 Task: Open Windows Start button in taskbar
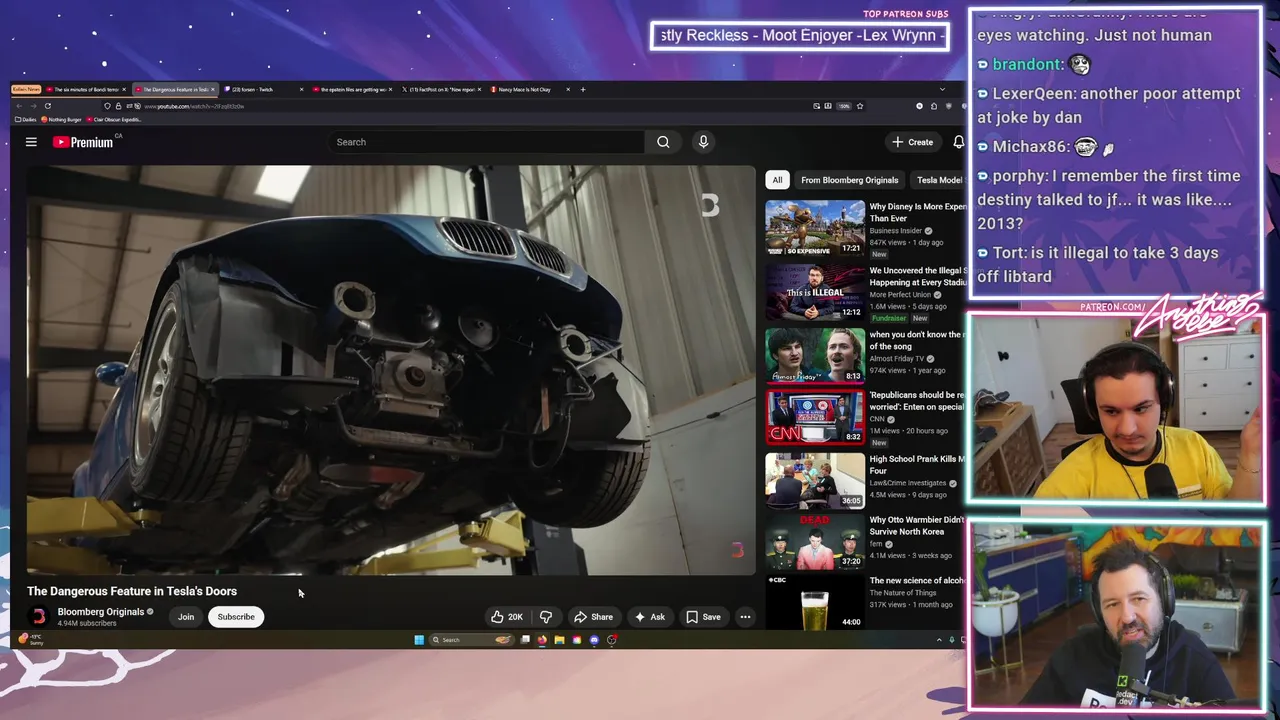pyautogui.click(x=419, y=640)
